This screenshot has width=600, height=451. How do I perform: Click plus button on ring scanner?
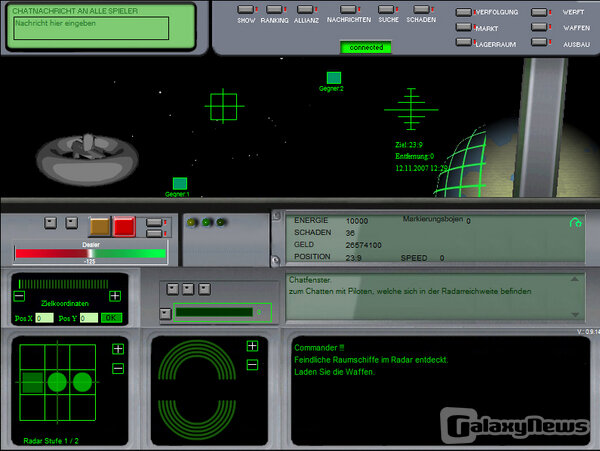point(252,346)
